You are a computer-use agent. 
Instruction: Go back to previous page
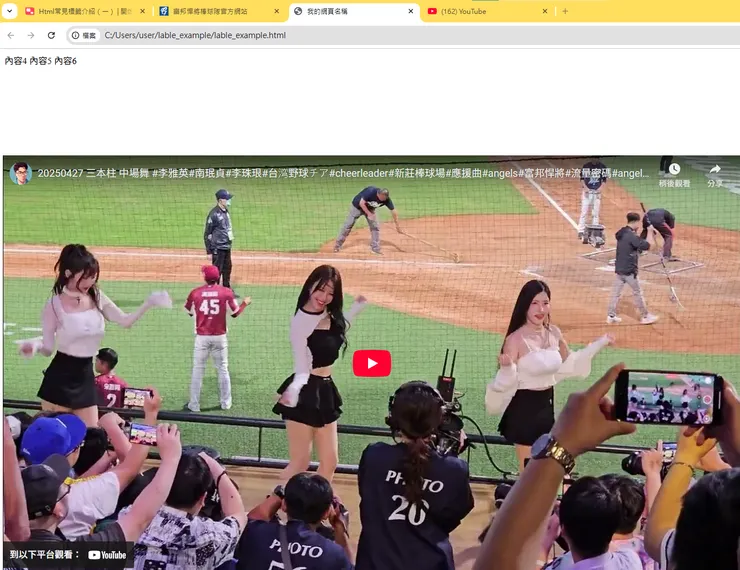(11, 35)
